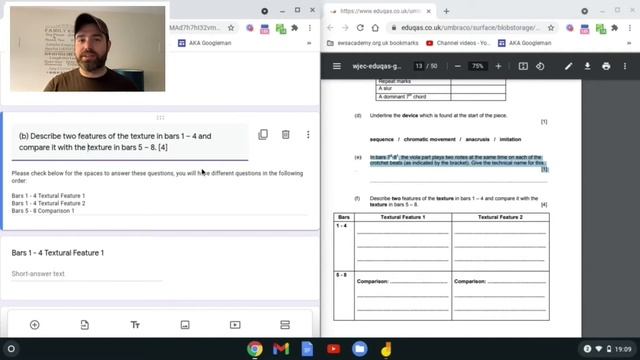Open the PDF annotation pencil tool

point(569,66)
